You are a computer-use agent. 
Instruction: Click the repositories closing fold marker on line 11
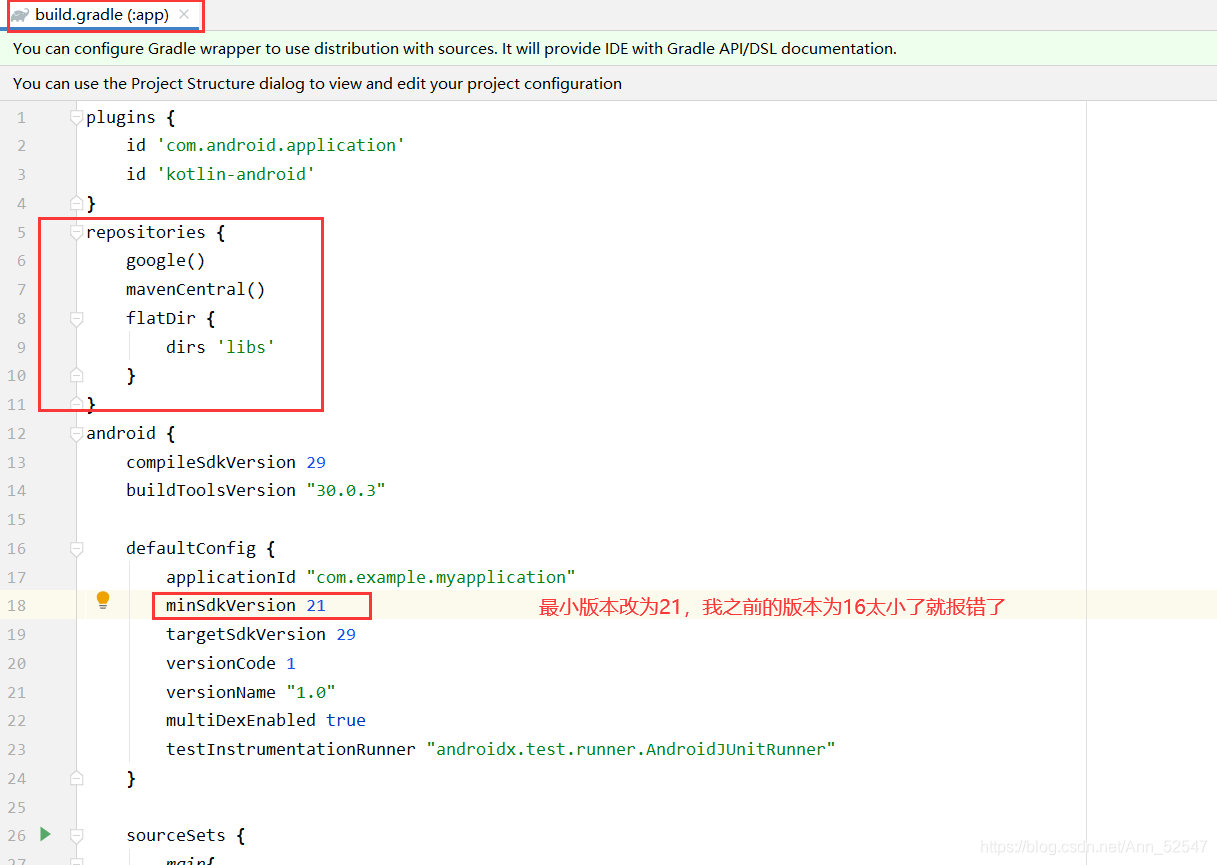tap(76, 403)
